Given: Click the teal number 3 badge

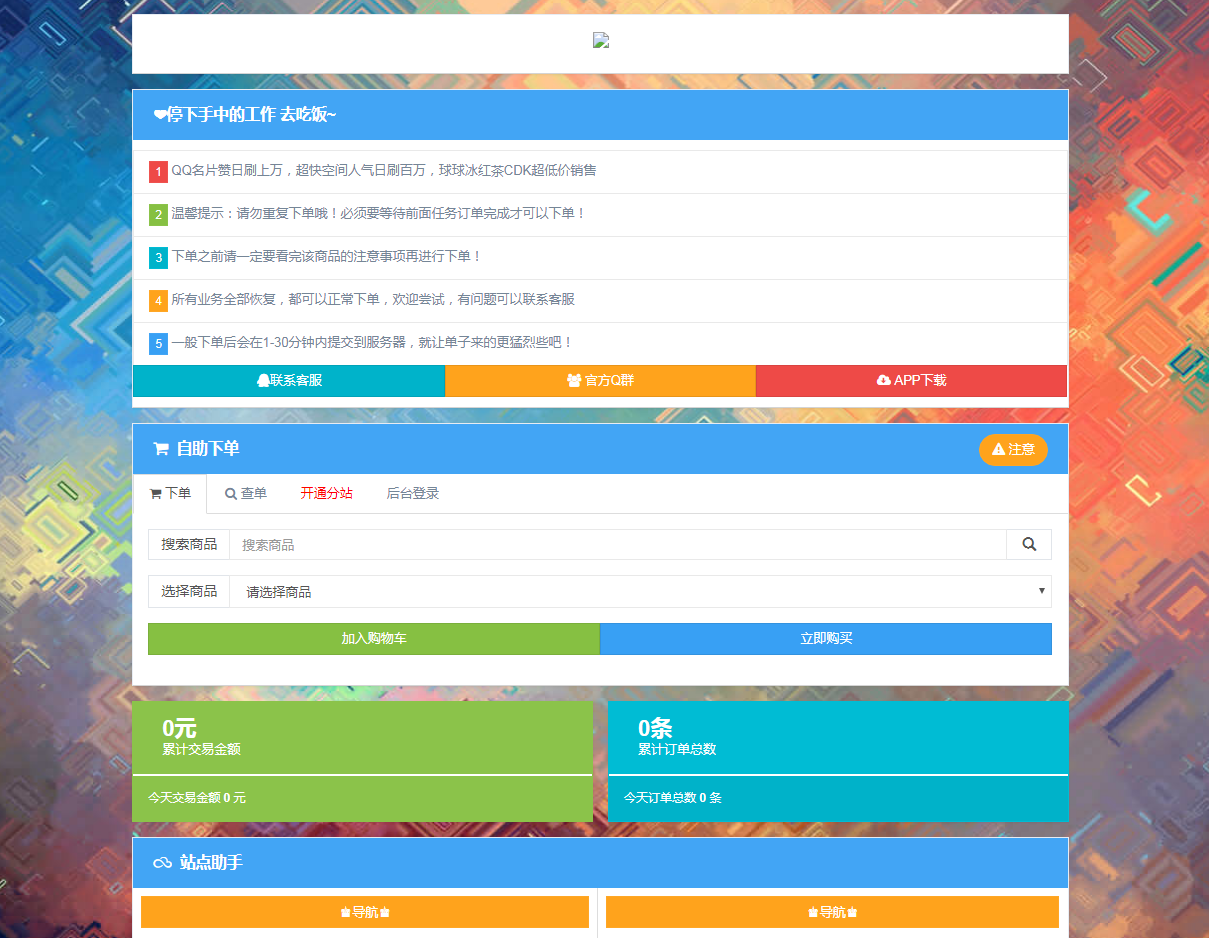Looking at the screenshot, I should tap(158, 258).
